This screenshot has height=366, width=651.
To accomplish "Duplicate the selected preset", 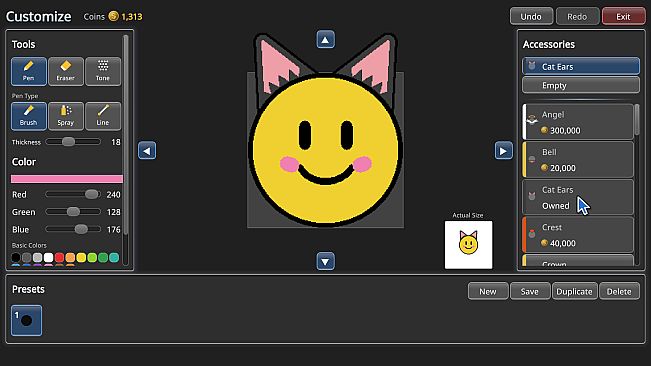I will click(x=575, y=291).
